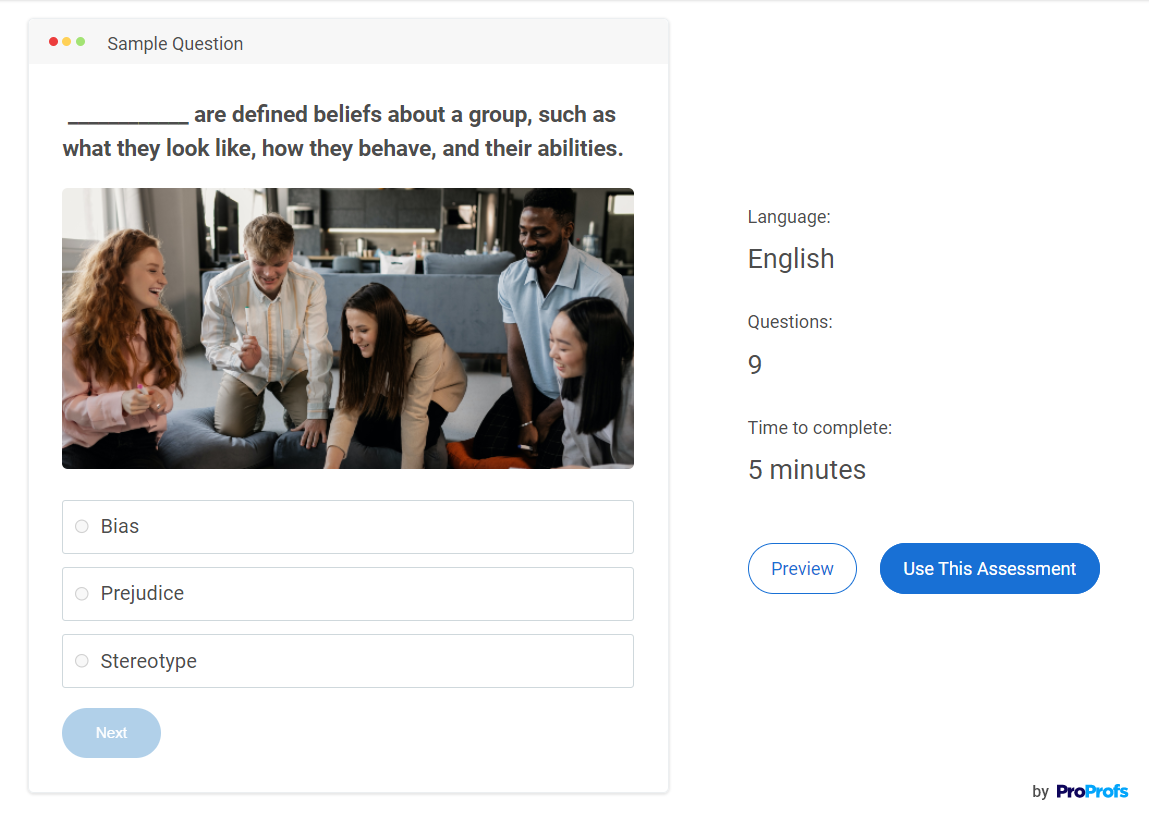The image size is (1149, 821).
Task: Click the yellow dot in window header
Action: point(67,42)
